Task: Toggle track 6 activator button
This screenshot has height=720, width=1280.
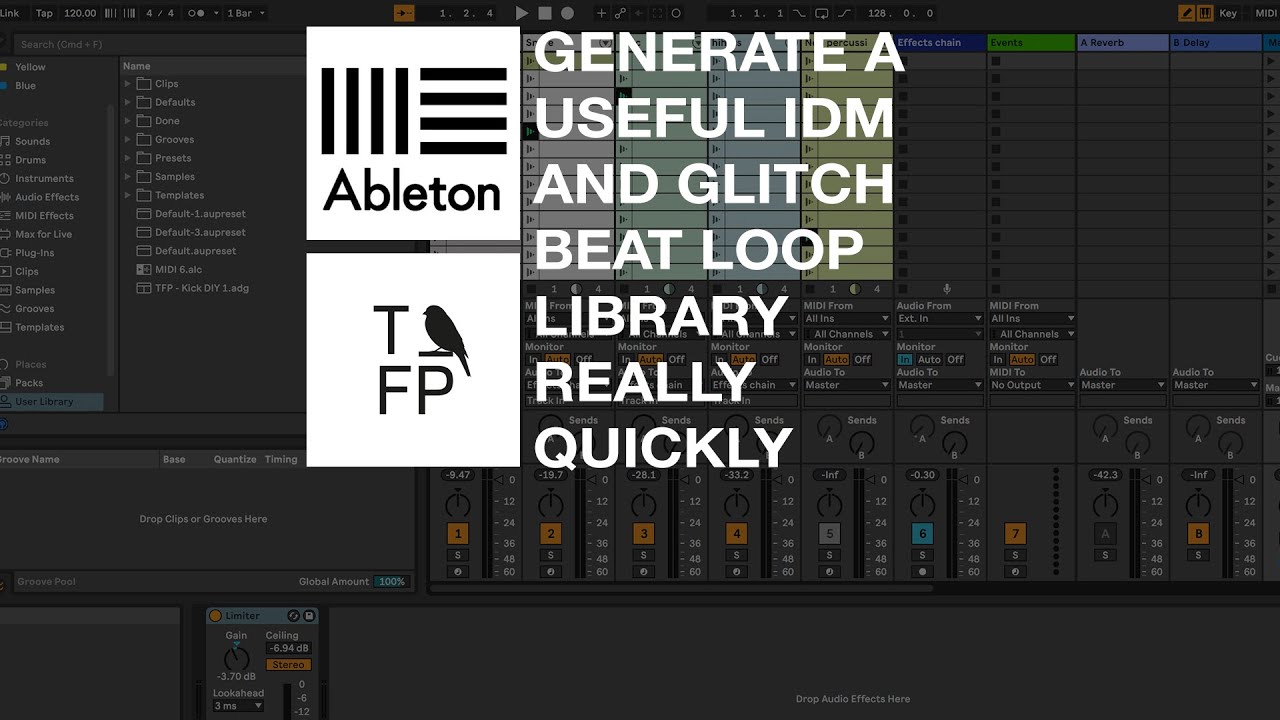Action: (922, 534)
